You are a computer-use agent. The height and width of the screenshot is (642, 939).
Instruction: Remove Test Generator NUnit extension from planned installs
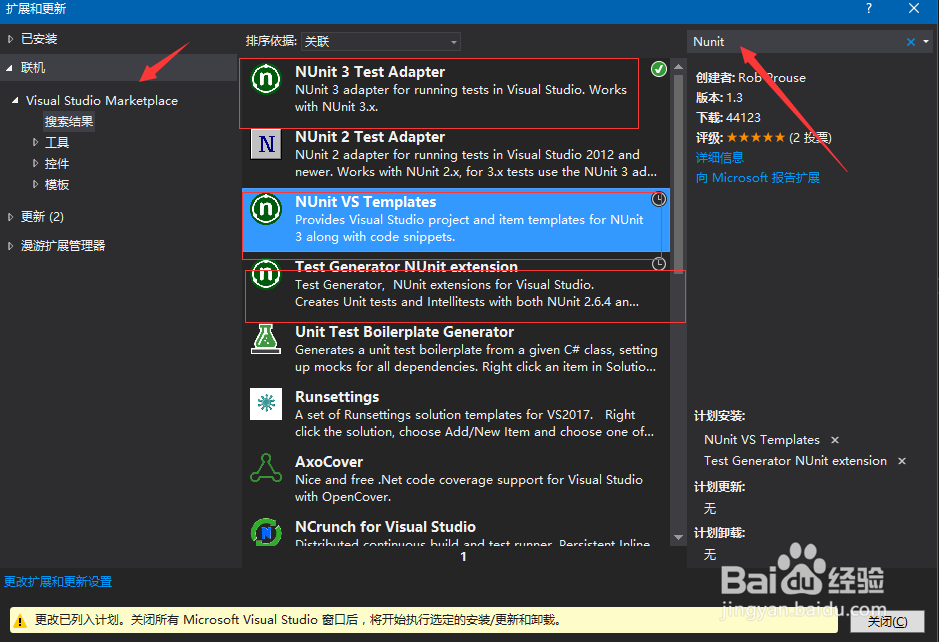(x=902, y=461)
